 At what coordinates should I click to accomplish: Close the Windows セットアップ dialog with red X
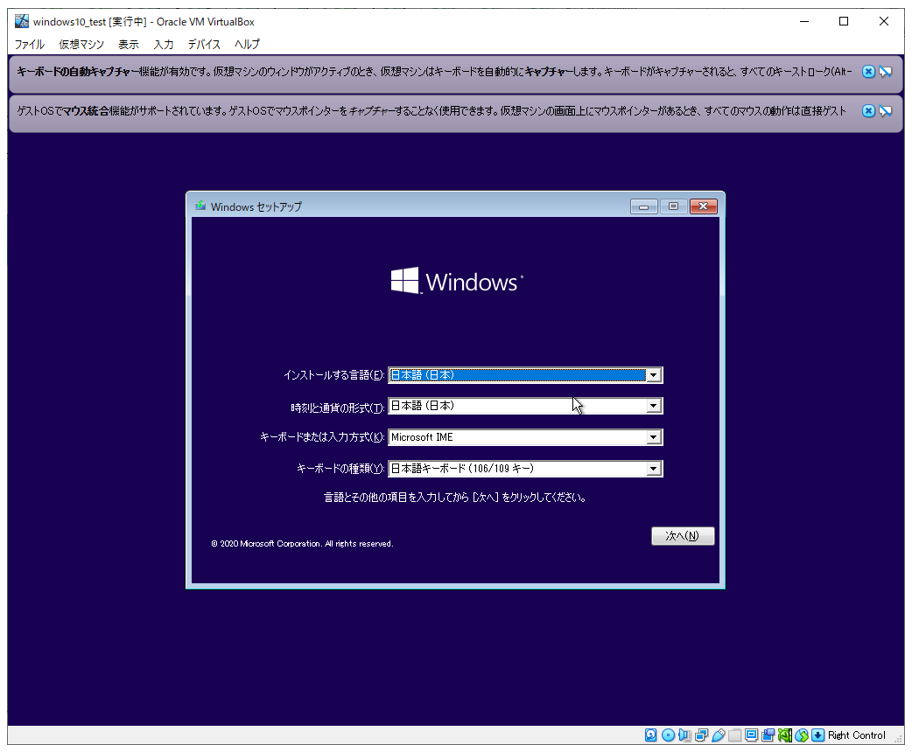pos(704,206)
